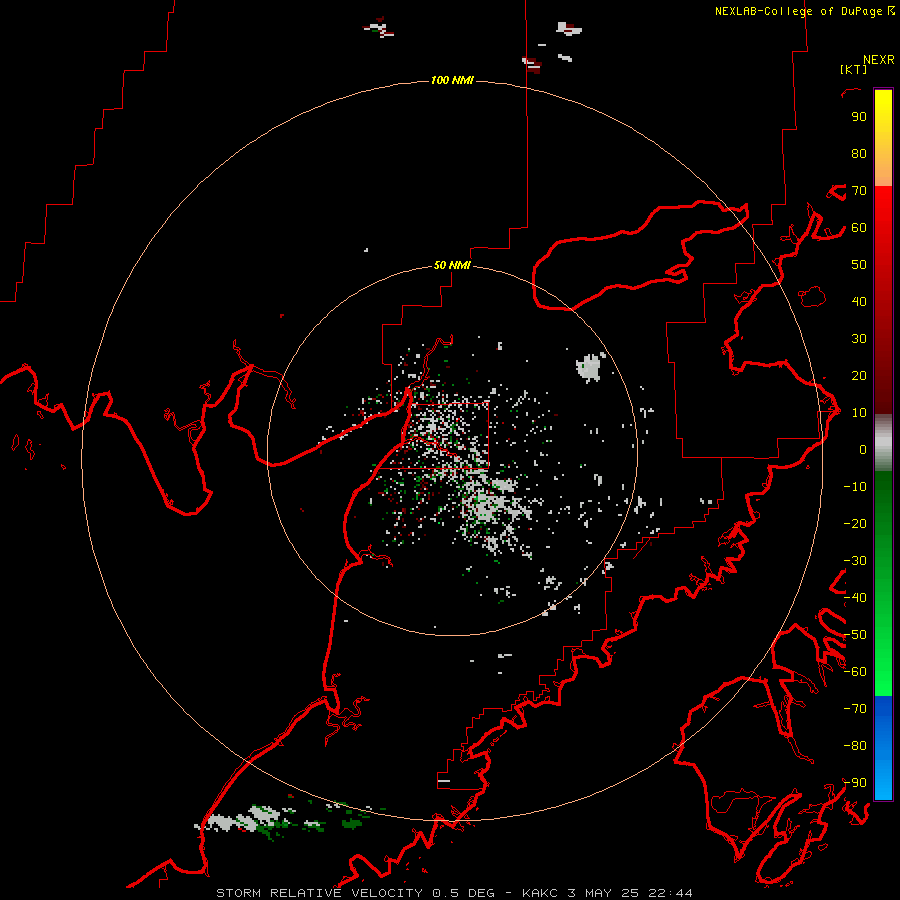Image resolution: width=900 pixels, height=900 pixels.
Task: Click the -40 value on velocity scale
Action: [855, 598]
